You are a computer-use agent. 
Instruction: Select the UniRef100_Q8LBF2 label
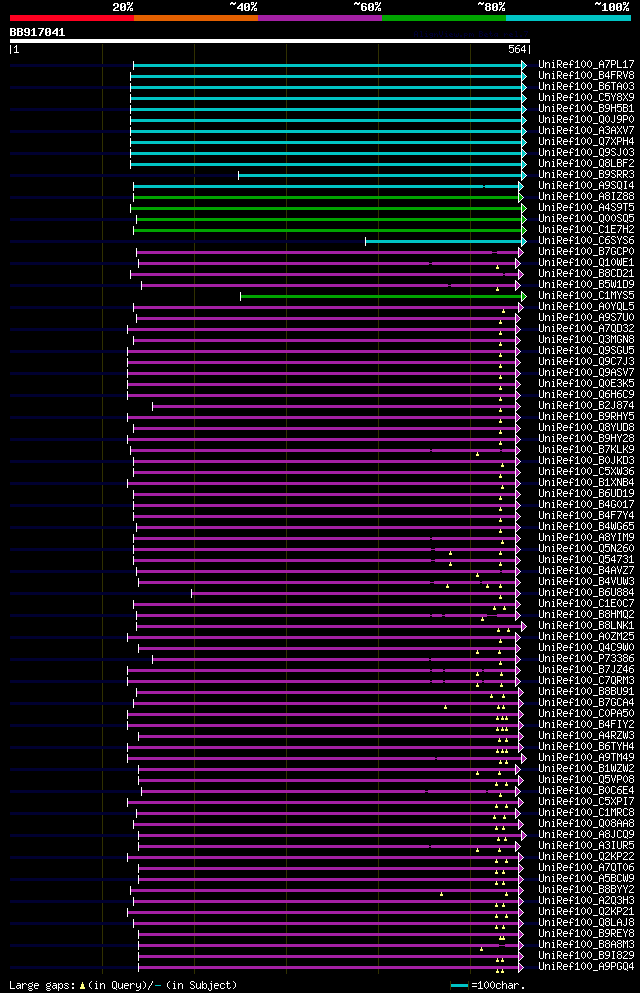click(586, 163)
